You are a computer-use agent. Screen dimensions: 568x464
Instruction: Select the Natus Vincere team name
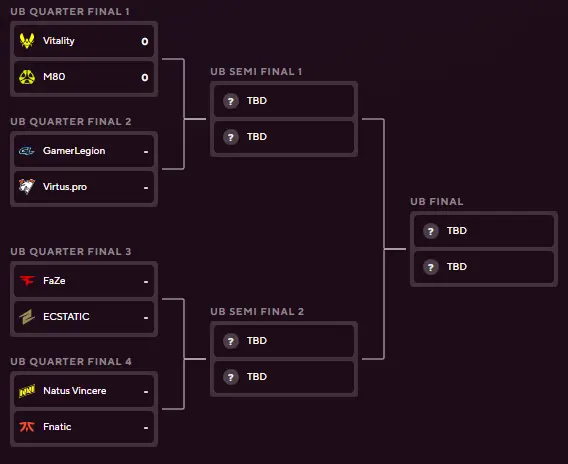click(x=75, y=390)
